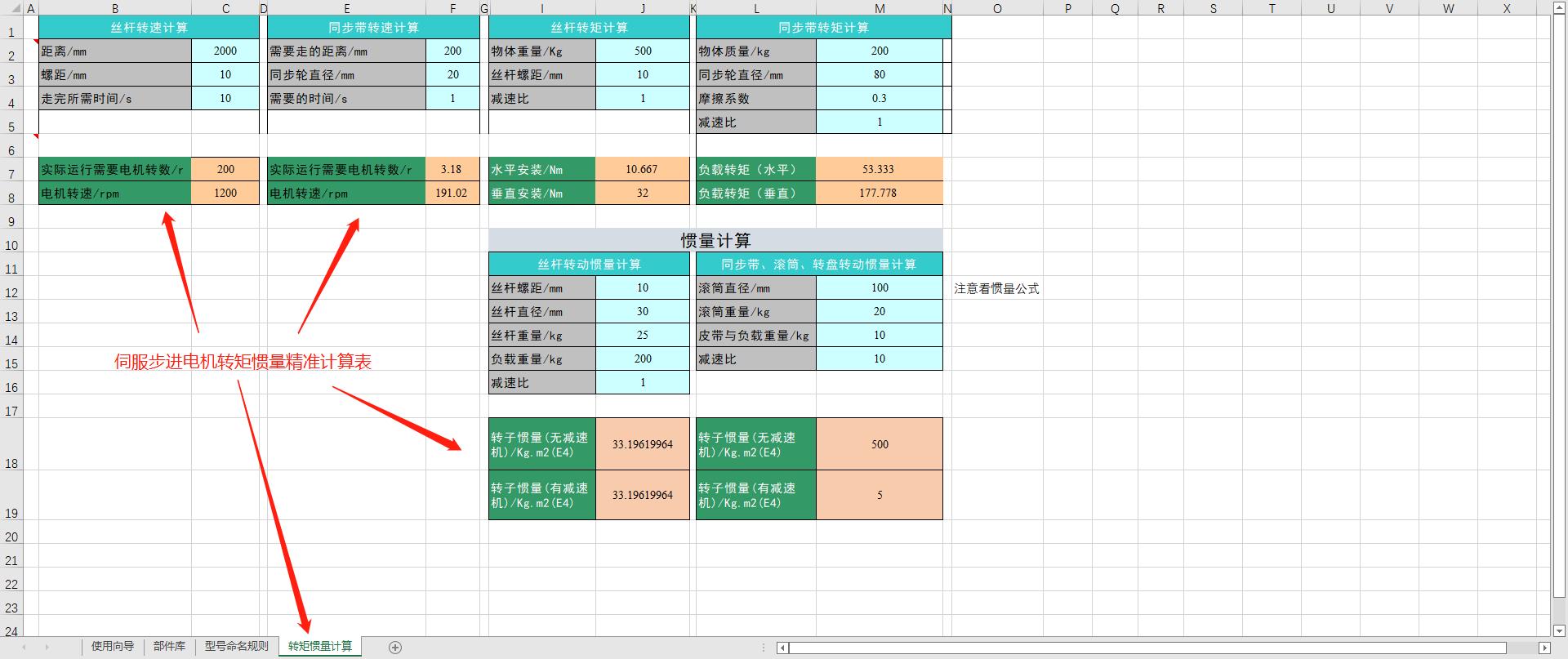Click the 注意看惯量公式 note cell
1568x659 pixels.
(x=996, y=288)
